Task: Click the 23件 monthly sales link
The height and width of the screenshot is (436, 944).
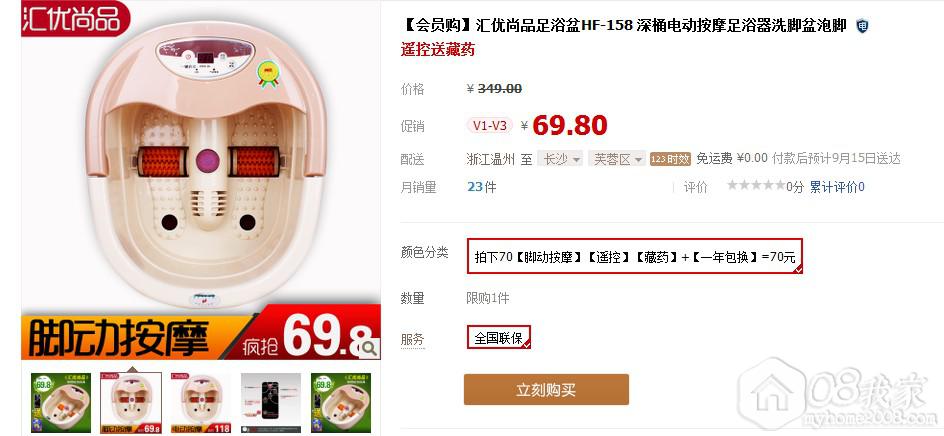Action: [x=482, y=187]
